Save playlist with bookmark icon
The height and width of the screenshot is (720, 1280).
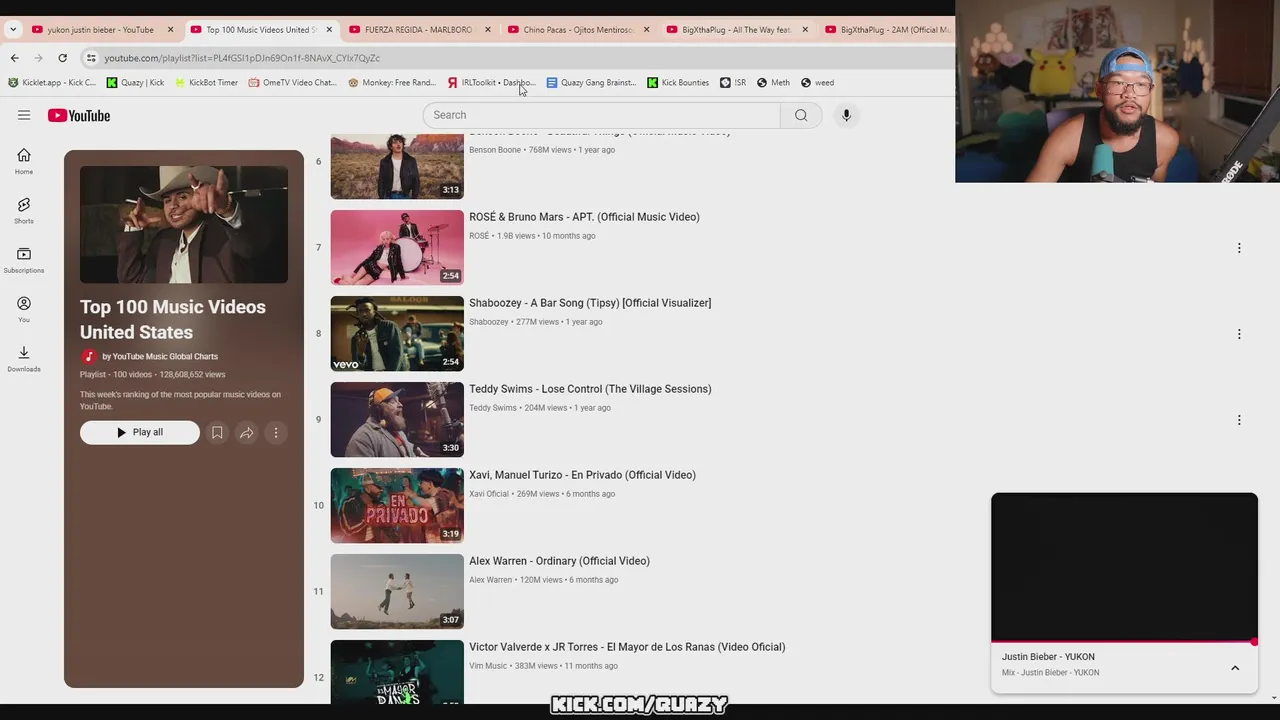click(x=217, y=432)
